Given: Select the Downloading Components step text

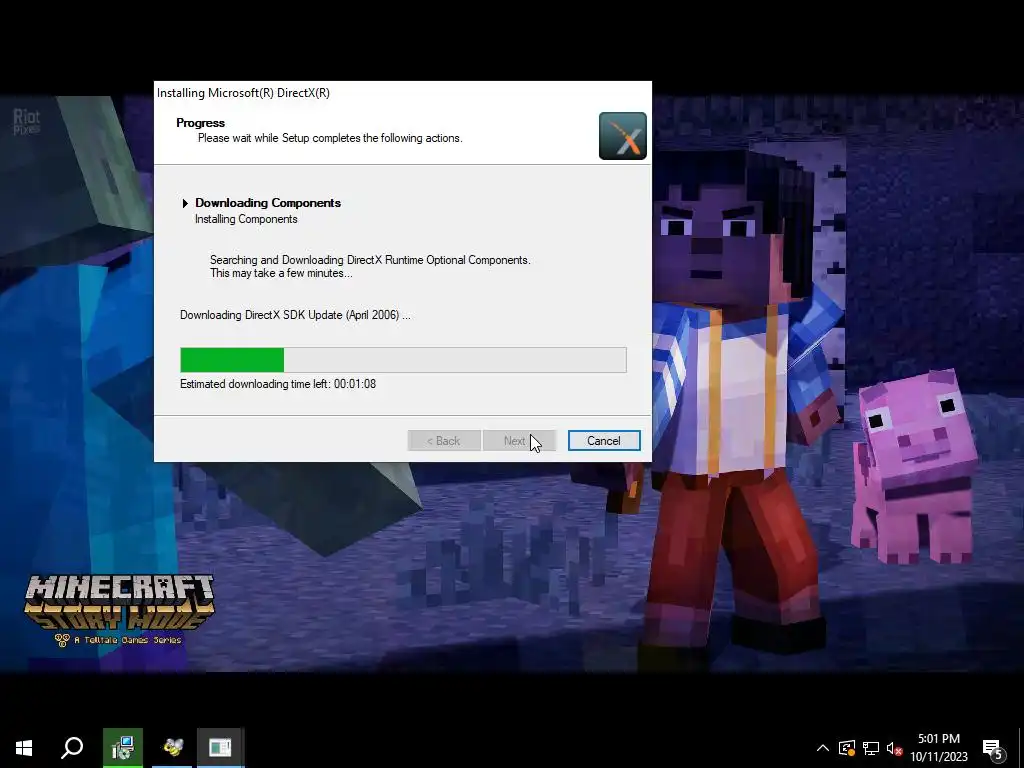Looking at the screenshot, I should [x=268, y=203].
